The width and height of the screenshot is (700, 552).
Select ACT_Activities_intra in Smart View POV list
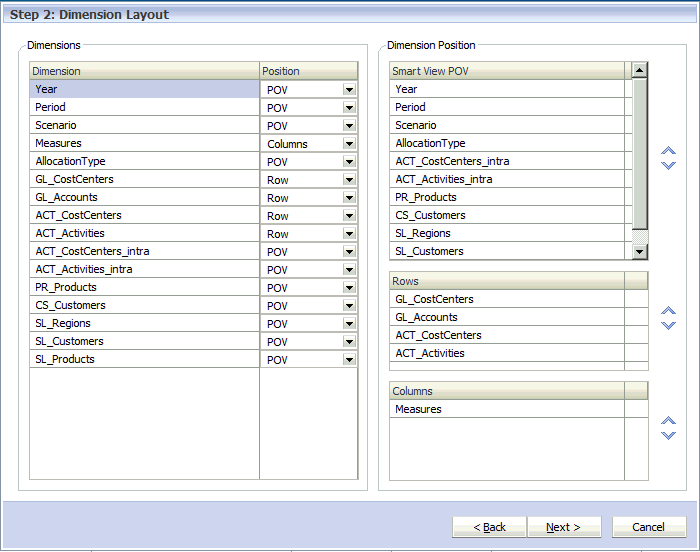tap(507, 179)
